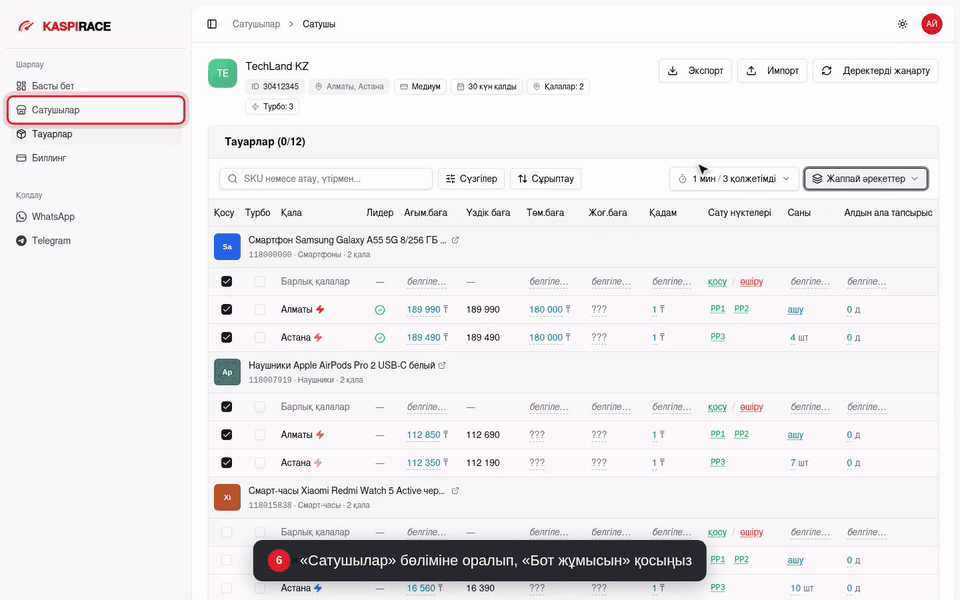Edit AirPods Астана current price 112 350
The width and height of the screenshot is (960, 600).
pyautogui.click(x=427, y=463)
